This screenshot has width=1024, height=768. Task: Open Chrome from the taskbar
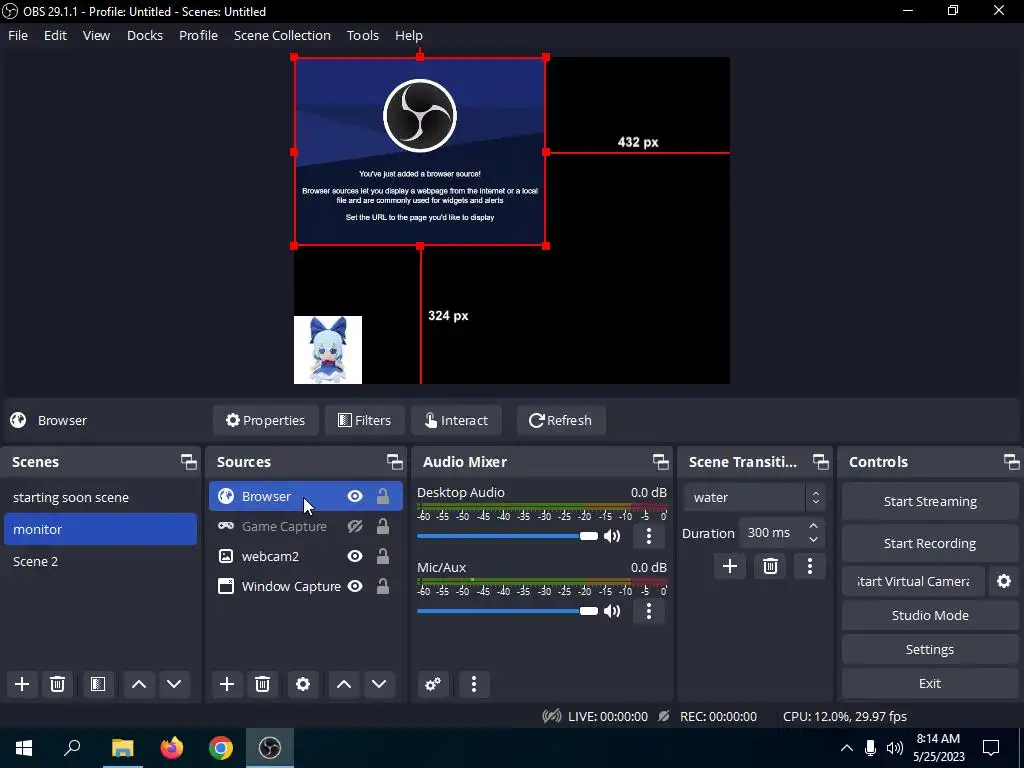tap(221, 748)
